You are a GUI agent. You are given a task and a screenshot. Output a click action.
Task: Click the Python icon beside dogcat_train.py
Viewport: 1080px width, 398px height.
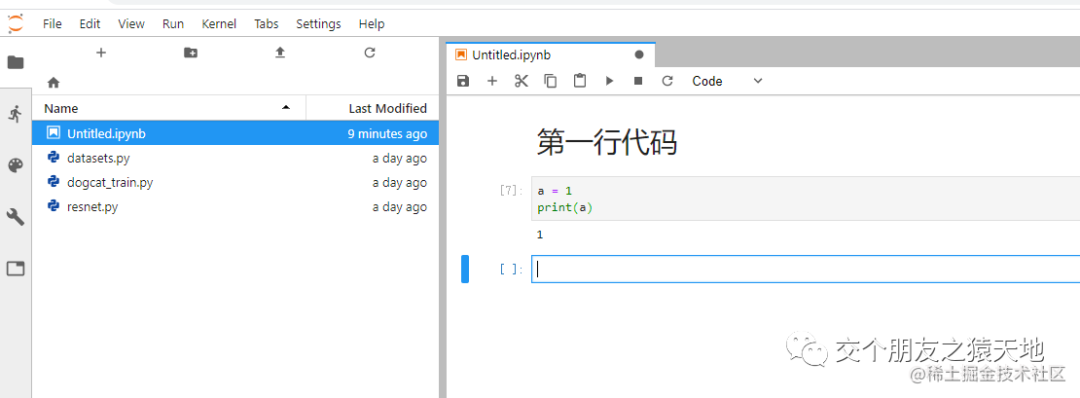53,182
